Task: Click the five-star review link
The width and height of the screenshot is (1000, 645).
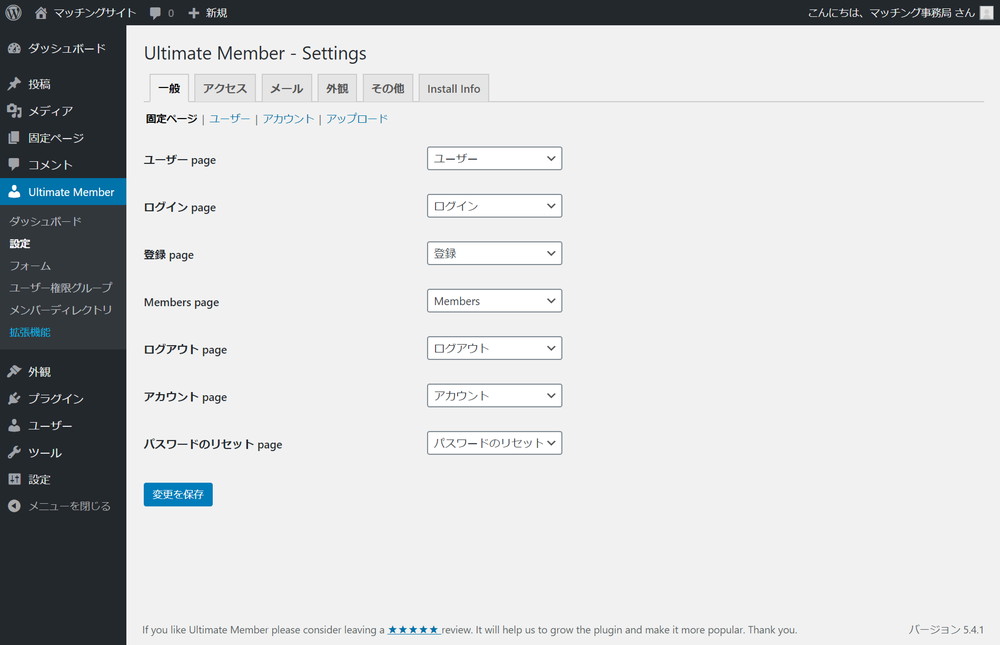Action: point(414,630)
